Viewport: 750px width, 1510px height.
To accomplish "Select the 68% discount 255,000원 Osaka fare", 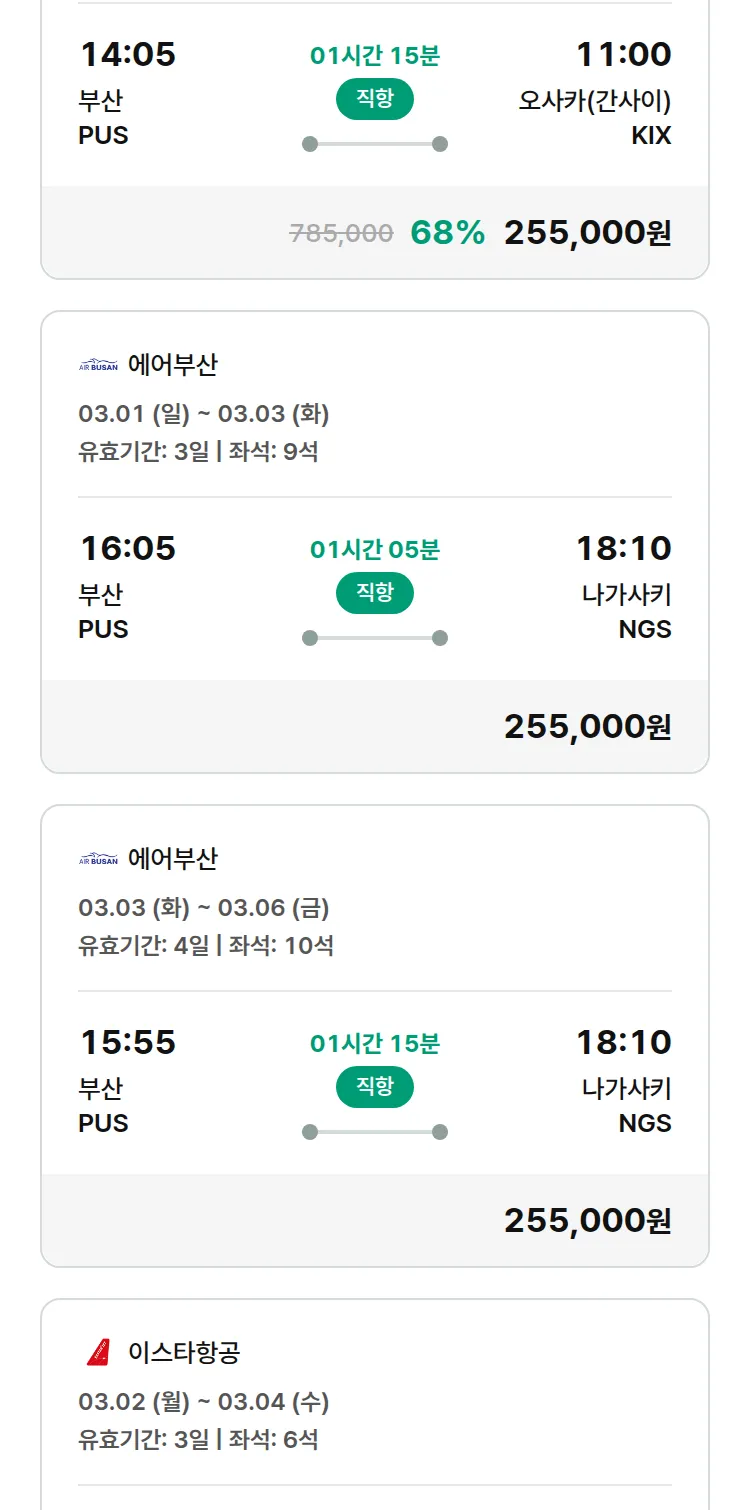I will tap(586, 233).
